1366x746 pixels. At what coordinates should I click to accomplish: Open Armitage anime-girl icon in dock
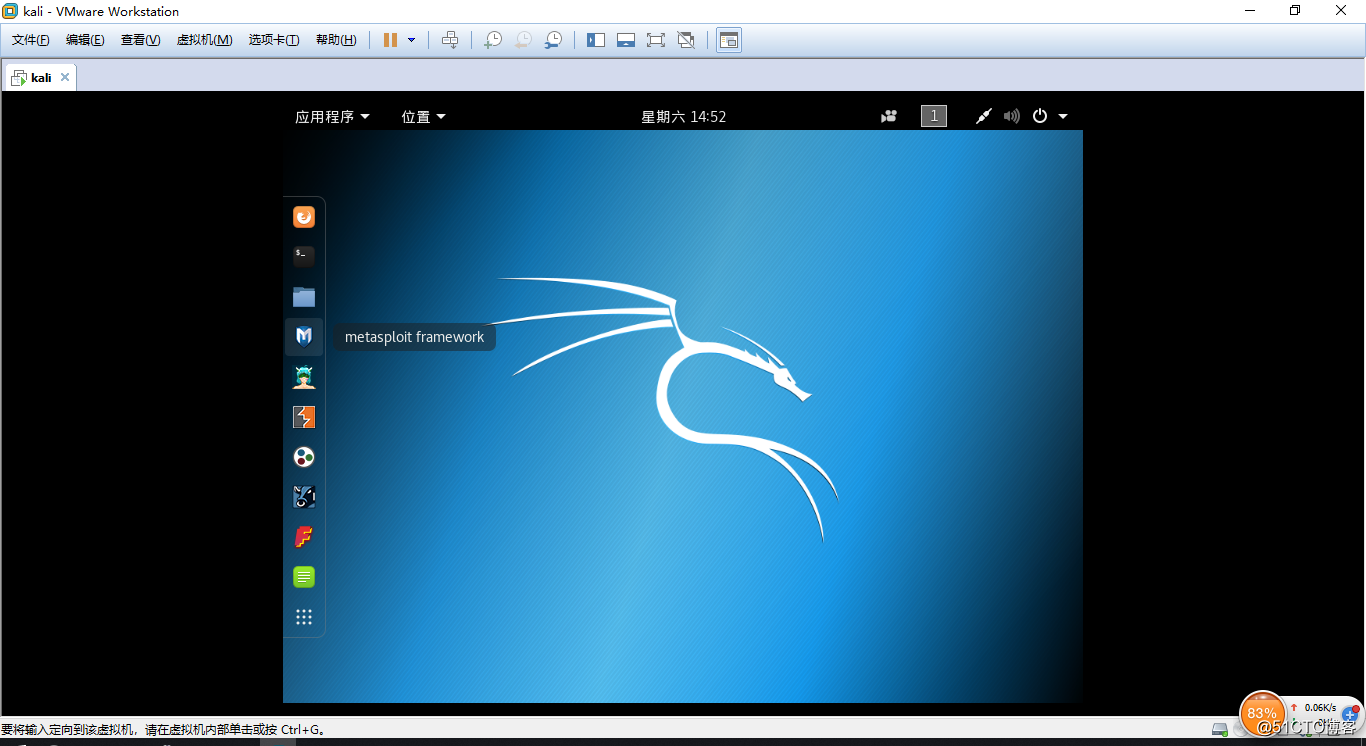[304, 377]
